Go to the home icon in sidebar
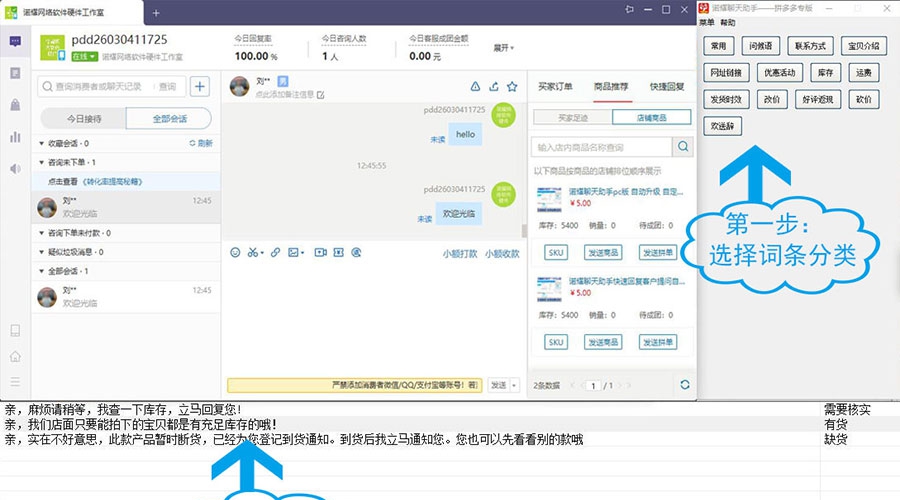Viewport: 900px width, 500px height. [15, 356]
